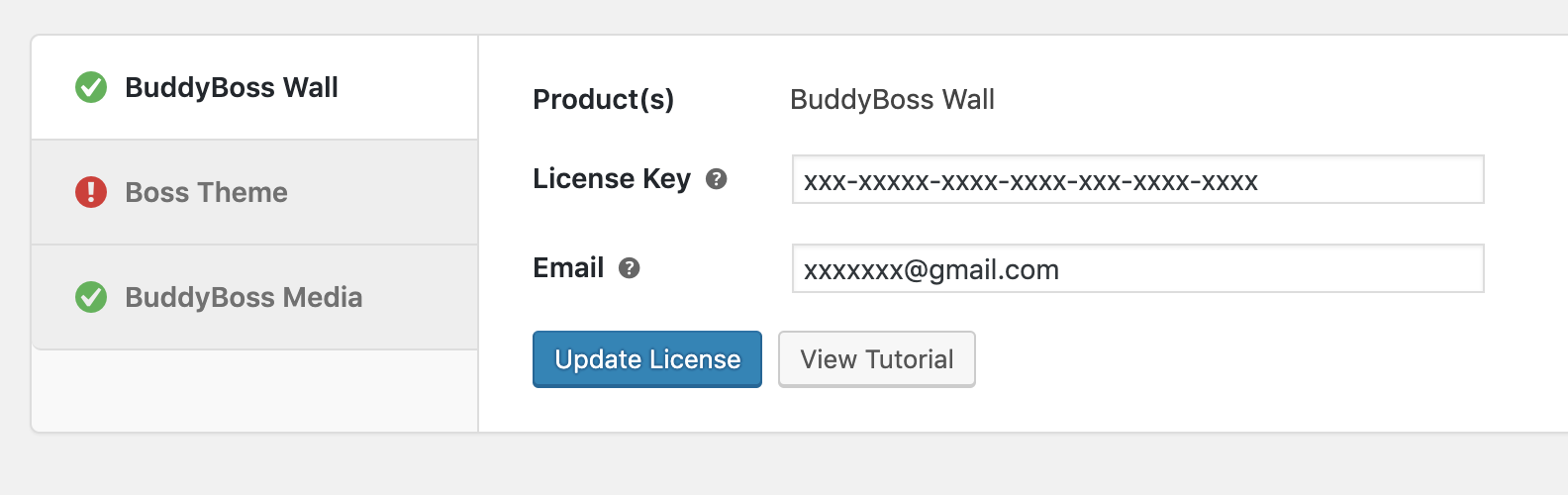Click the BuddyBoss Wall product name value
This screenshot has height=495, width=1568.
892,99
